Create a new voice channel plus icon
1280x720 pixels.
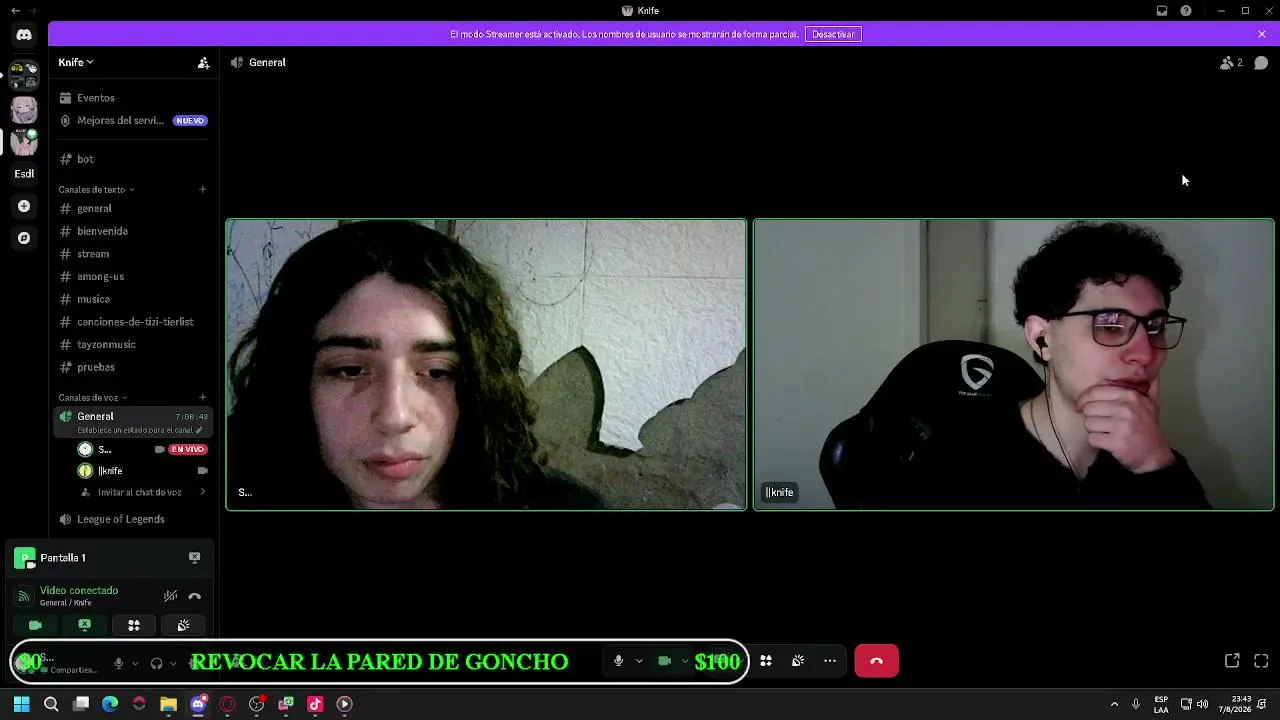pos(202,397)
